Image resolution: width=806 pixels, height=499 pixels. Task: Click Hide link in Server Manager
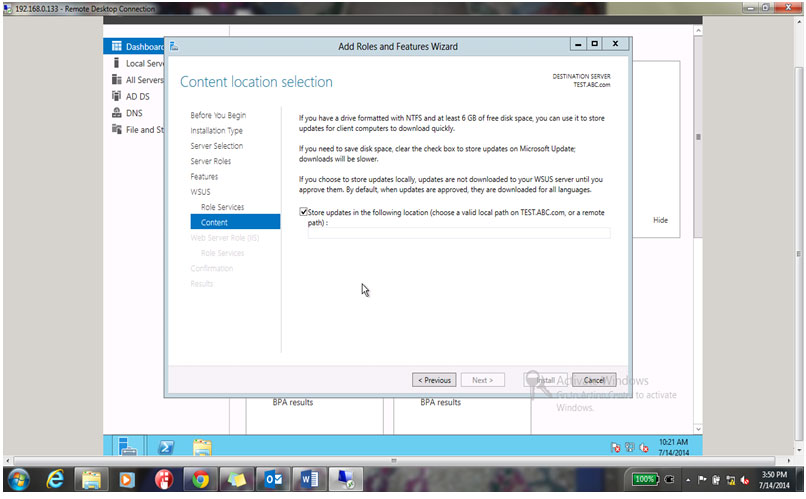coord(661,220)
